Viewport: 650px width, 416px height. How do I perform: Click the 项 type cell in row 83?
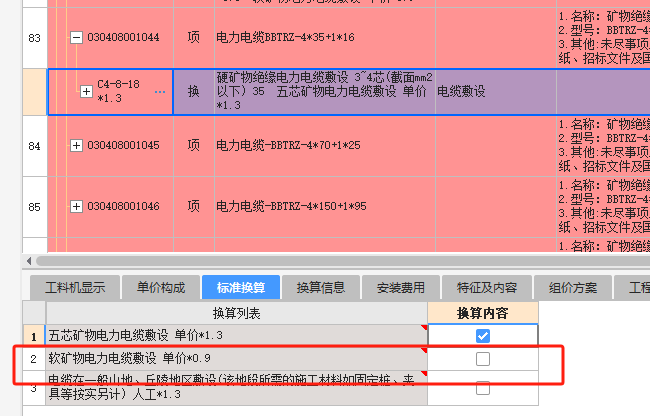[194, 38]
